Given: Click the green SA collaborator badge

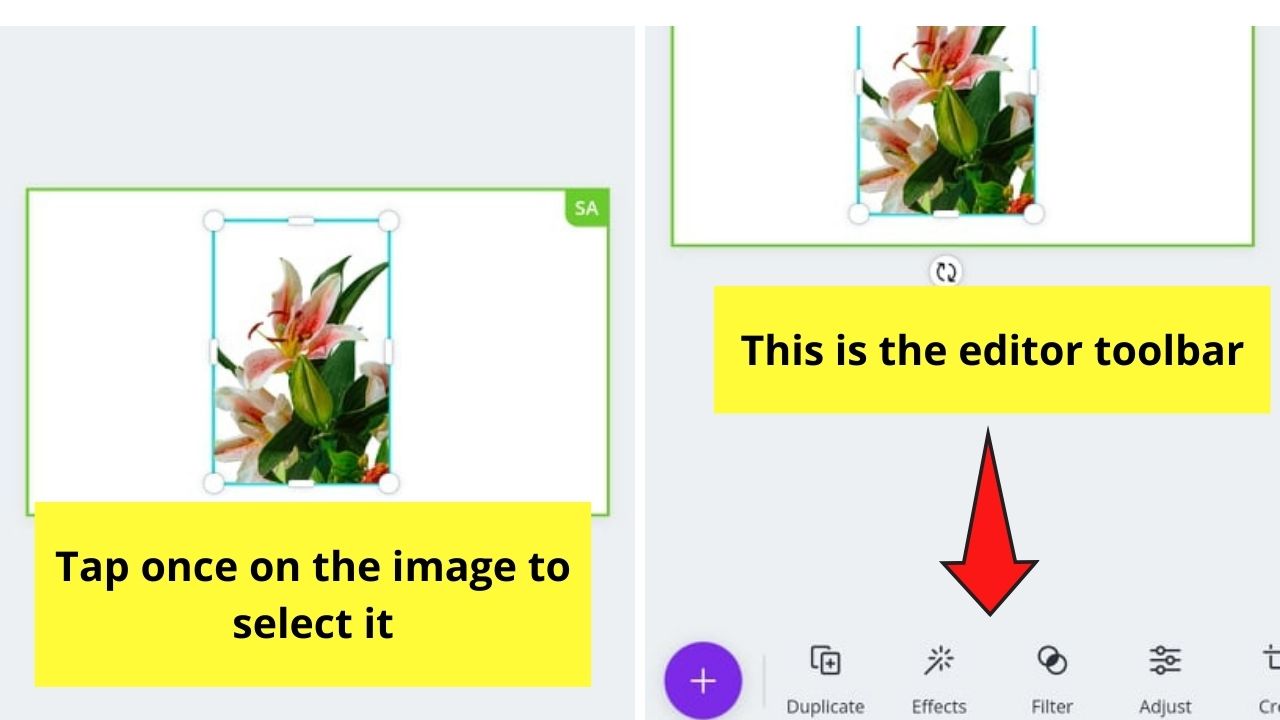Looking at the screenshot, I should [587, 208].
